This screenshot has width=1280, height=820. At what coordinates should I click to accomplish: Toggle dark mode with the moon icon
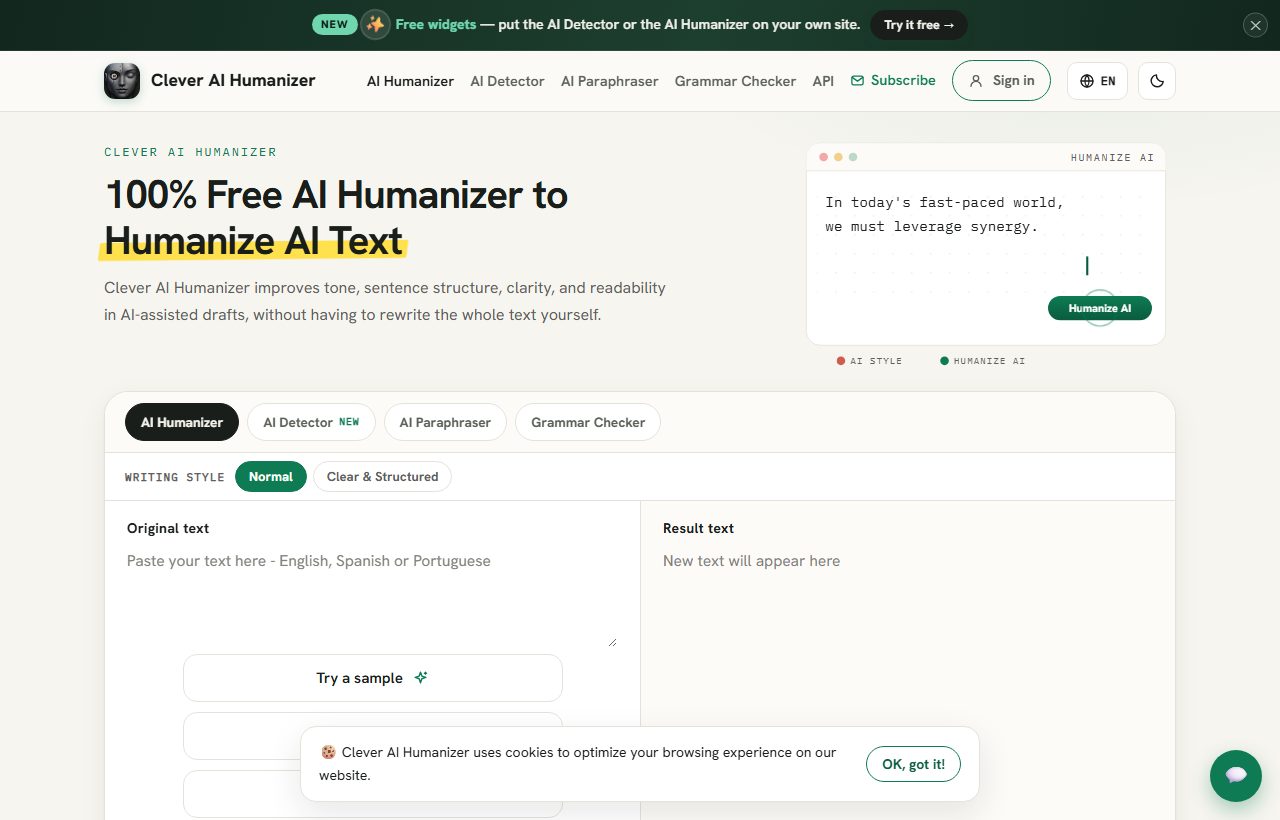pos(1157,81)
